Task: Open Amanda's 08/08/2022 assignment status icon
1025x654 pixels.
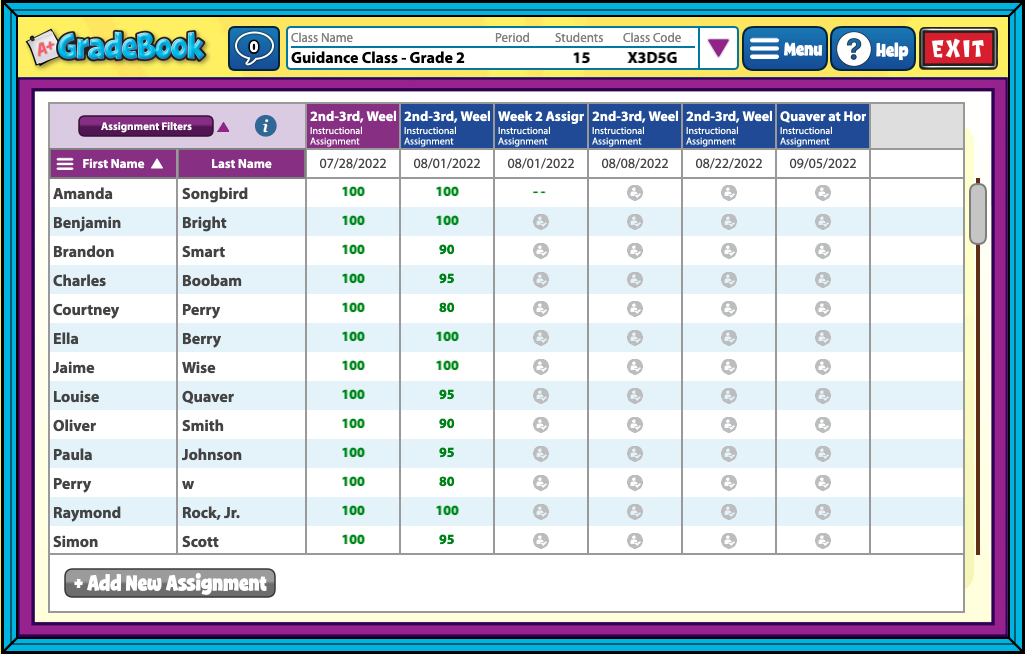Action: point(635,192)
